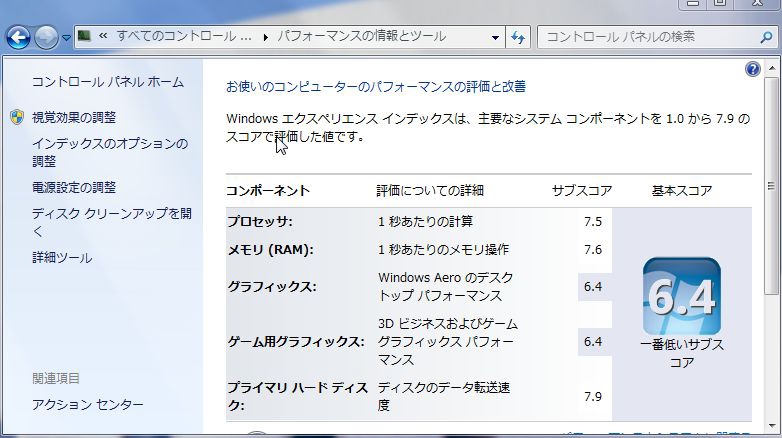This screenshot has width=782, height=438.
Task: Click the scrollbar down arrow
Action: (x=772, y=427)
